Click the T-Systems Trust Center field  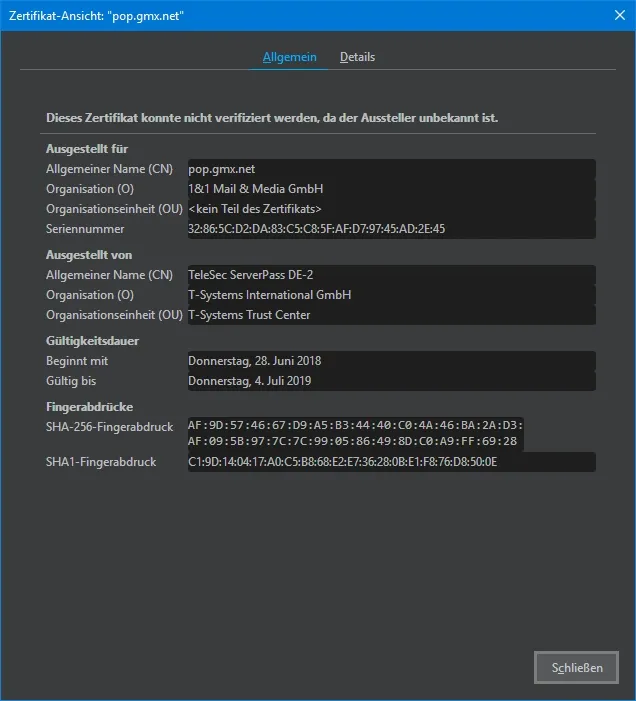pyautogui.click(x=392, y=315)
